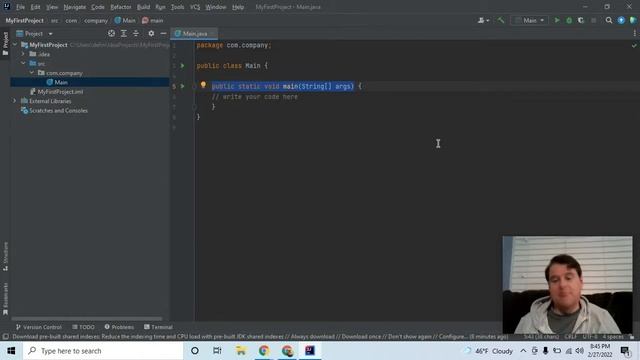Click the Windows Start button
This screenshot has height=360, width=640.
pos(11,351)
